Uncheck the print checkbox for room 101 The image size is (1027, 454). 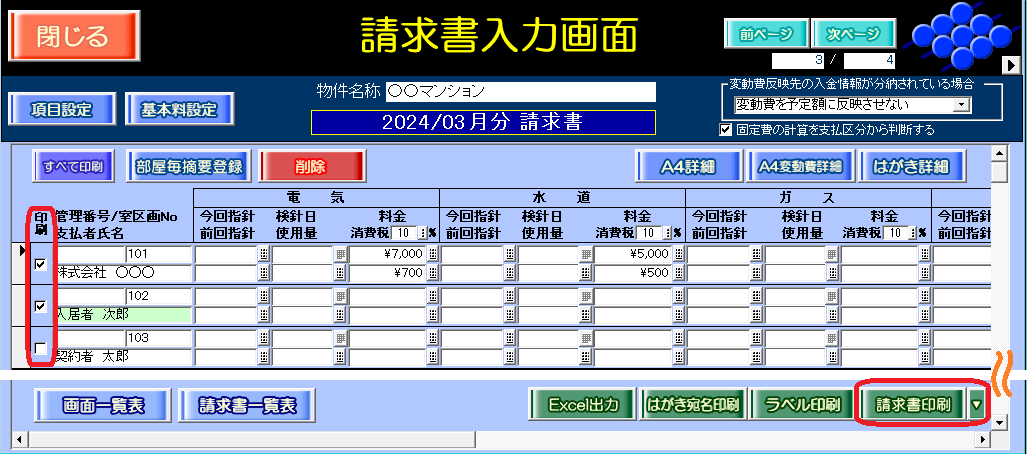(40, 264)
